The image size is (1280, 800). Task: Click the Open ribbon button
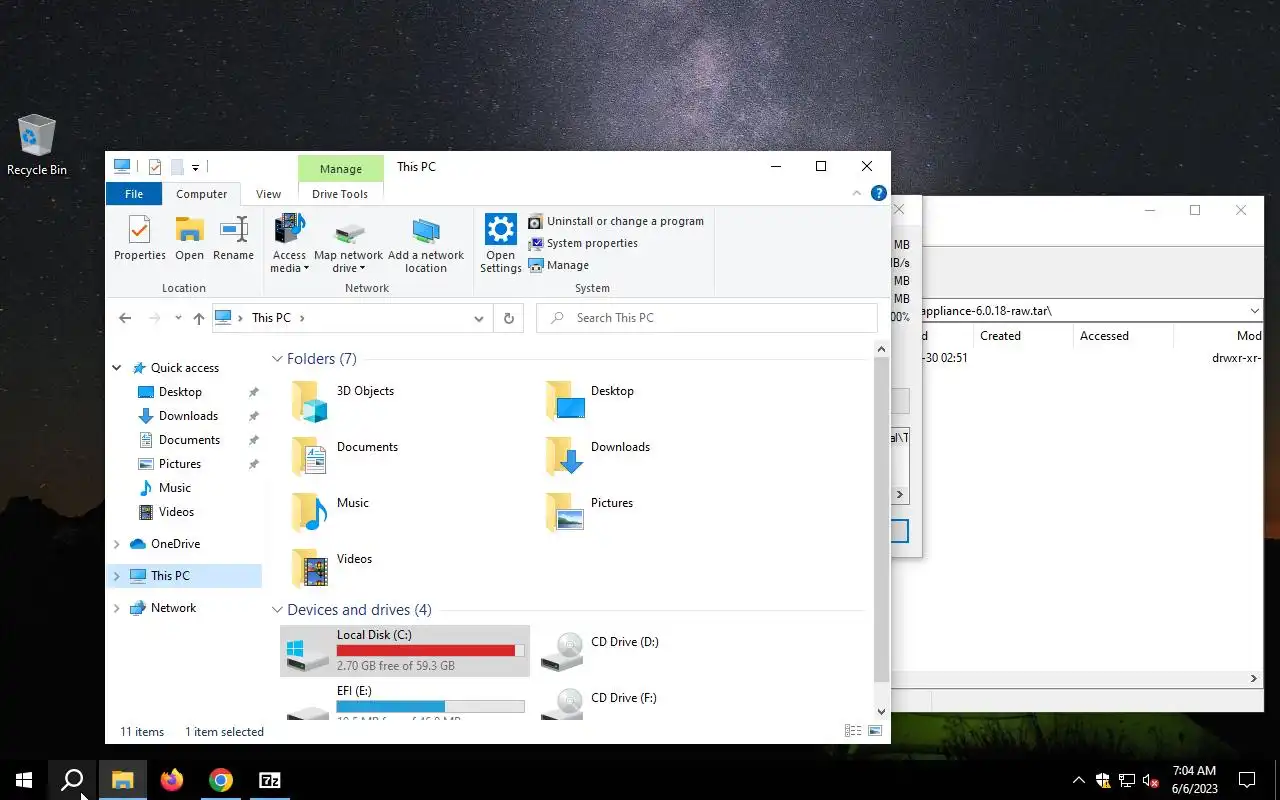(189, 238)
